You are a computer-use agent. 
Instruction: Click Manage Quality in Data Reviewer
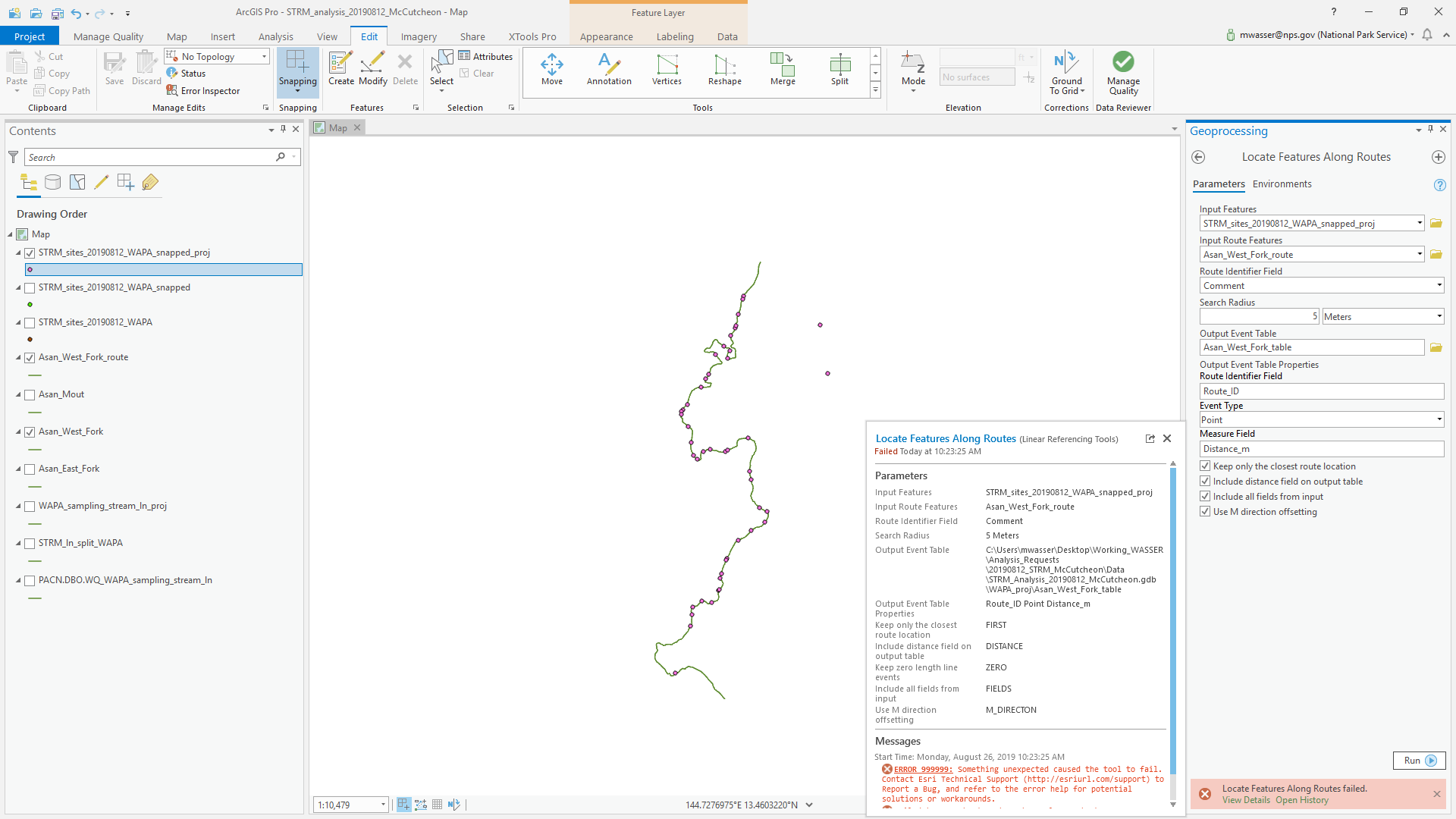click(1124, 73)
